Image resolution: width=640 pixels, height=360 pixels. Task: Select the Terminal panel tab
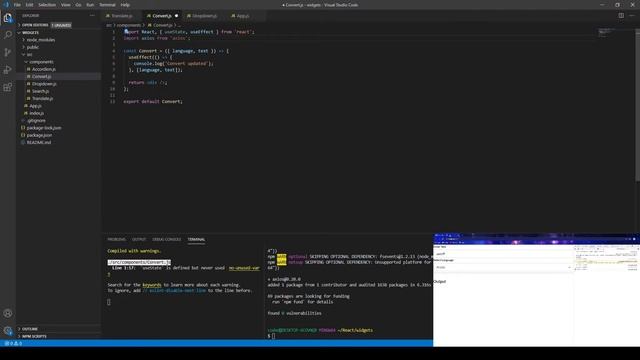pos(196,240)
